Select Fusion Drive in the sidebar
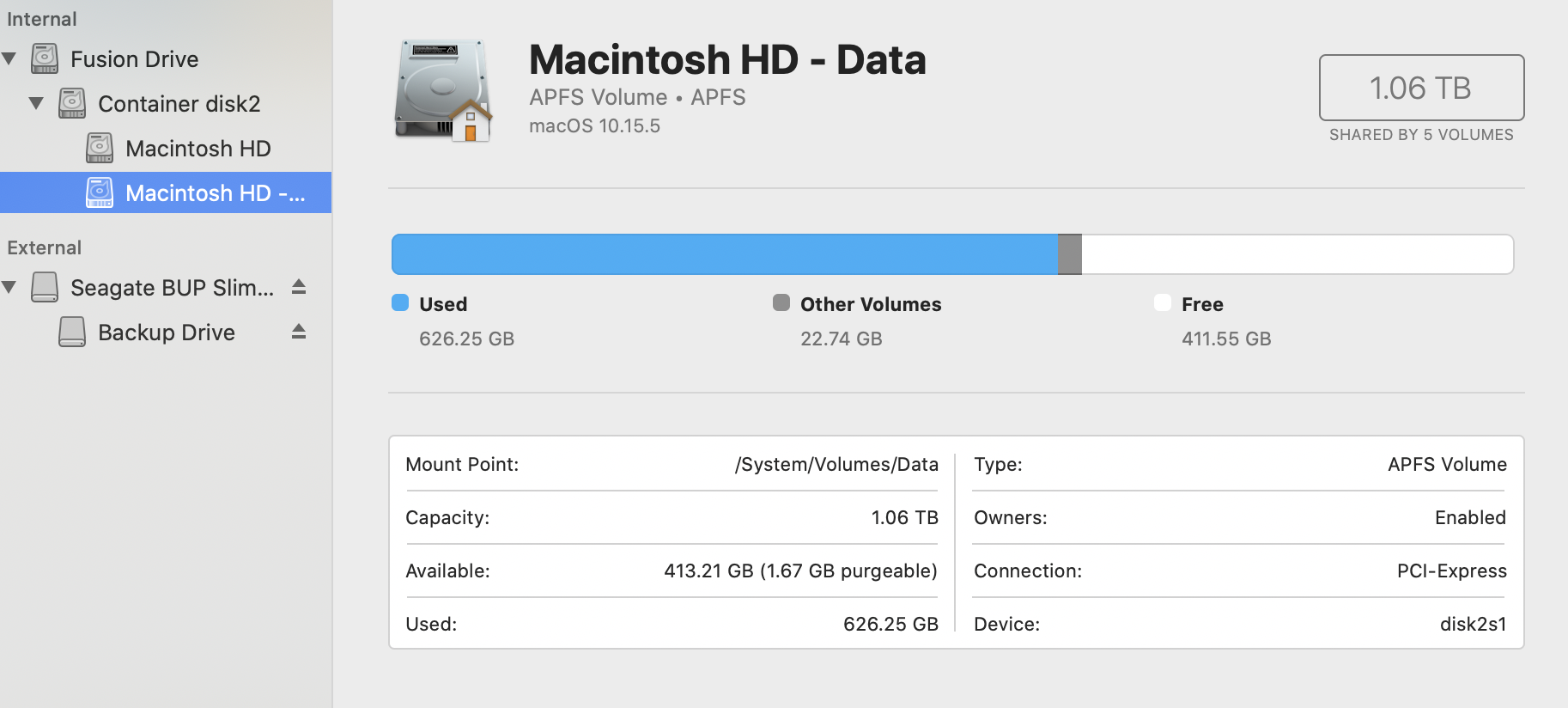1568x708 pixels. (x=135, y=59)
